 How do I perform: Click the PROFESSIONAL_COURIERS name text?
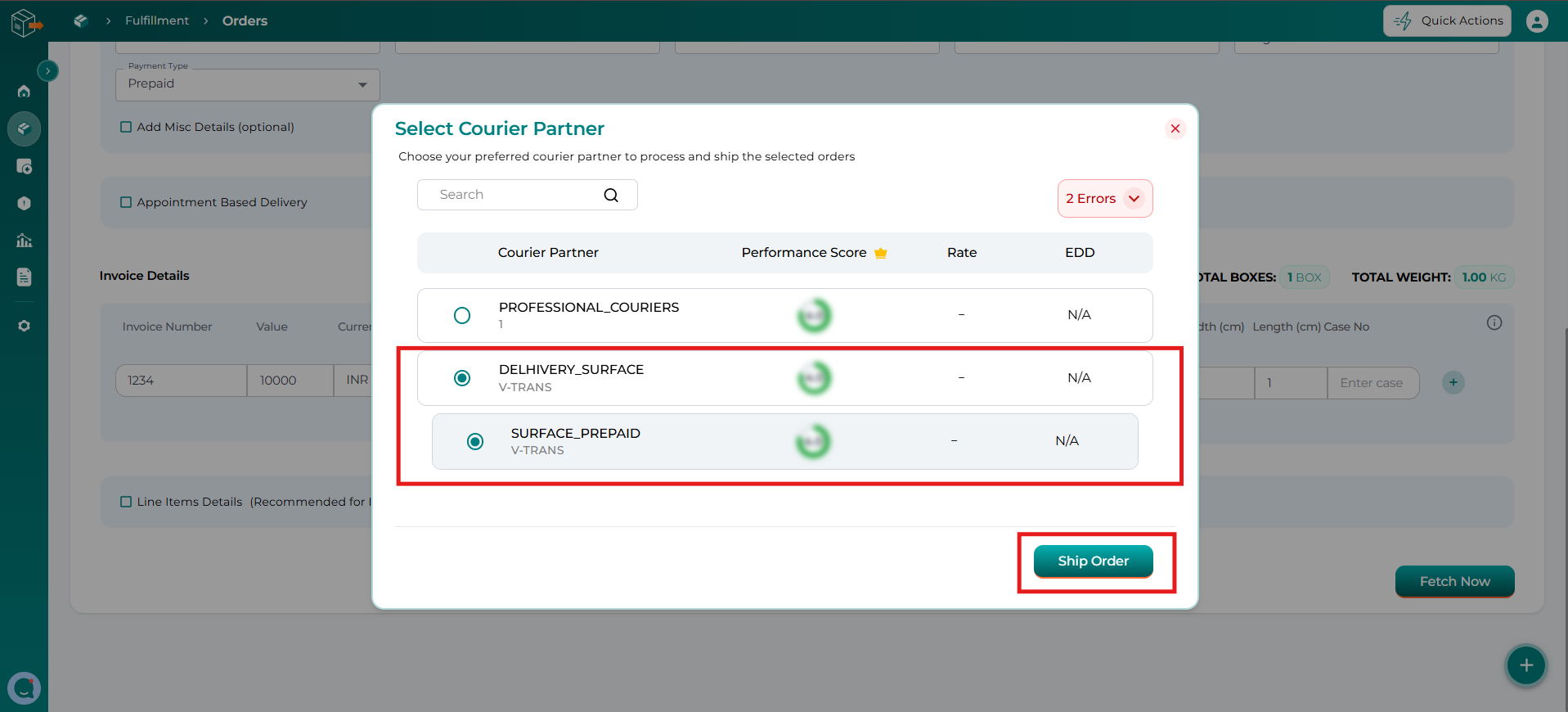click(589, 307)
